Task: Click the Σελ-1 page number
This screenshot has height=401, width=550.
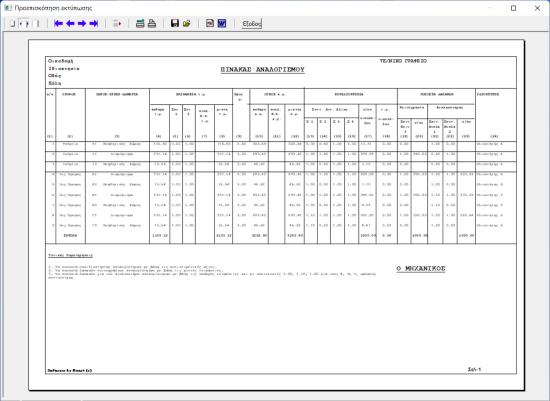Action: click(474, 369)
